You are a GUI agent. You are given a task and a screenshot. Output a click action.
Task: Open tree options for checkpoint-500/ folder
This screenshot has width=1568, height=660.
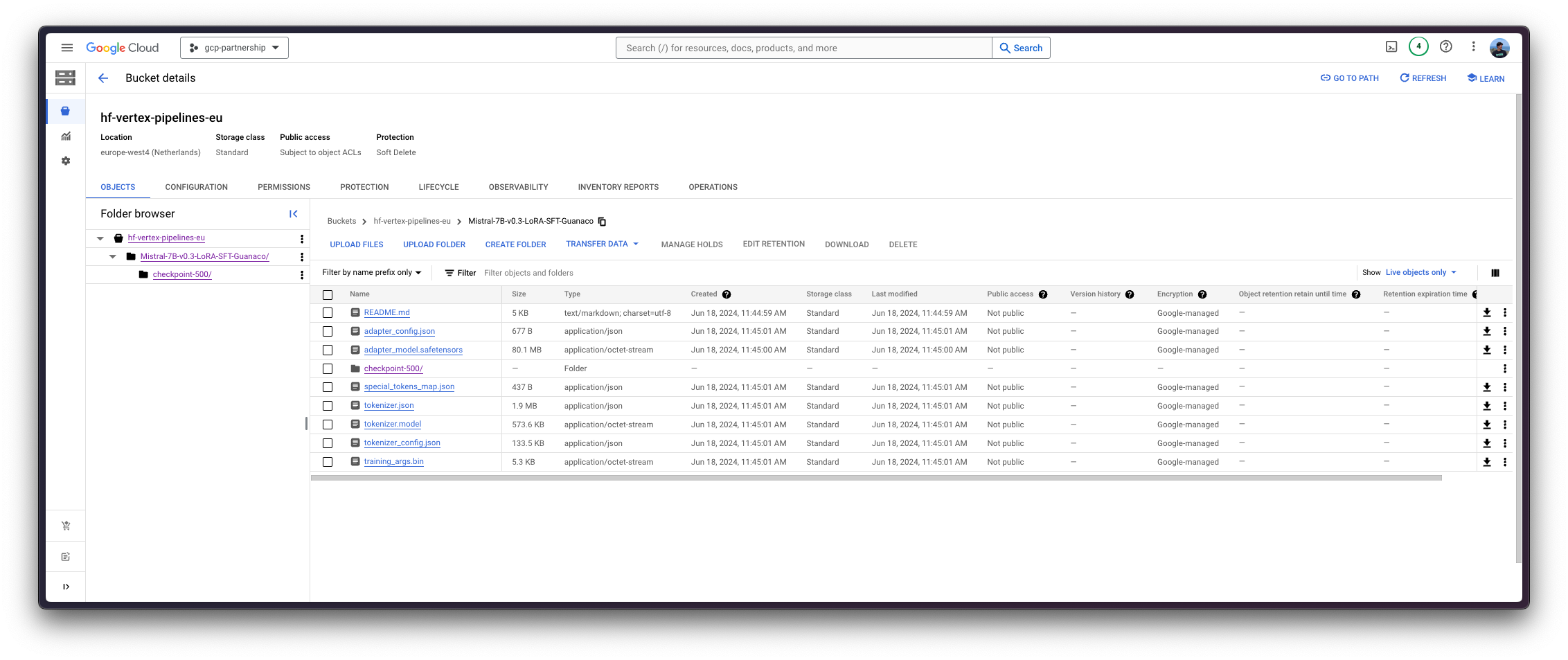tap(302, 275)
